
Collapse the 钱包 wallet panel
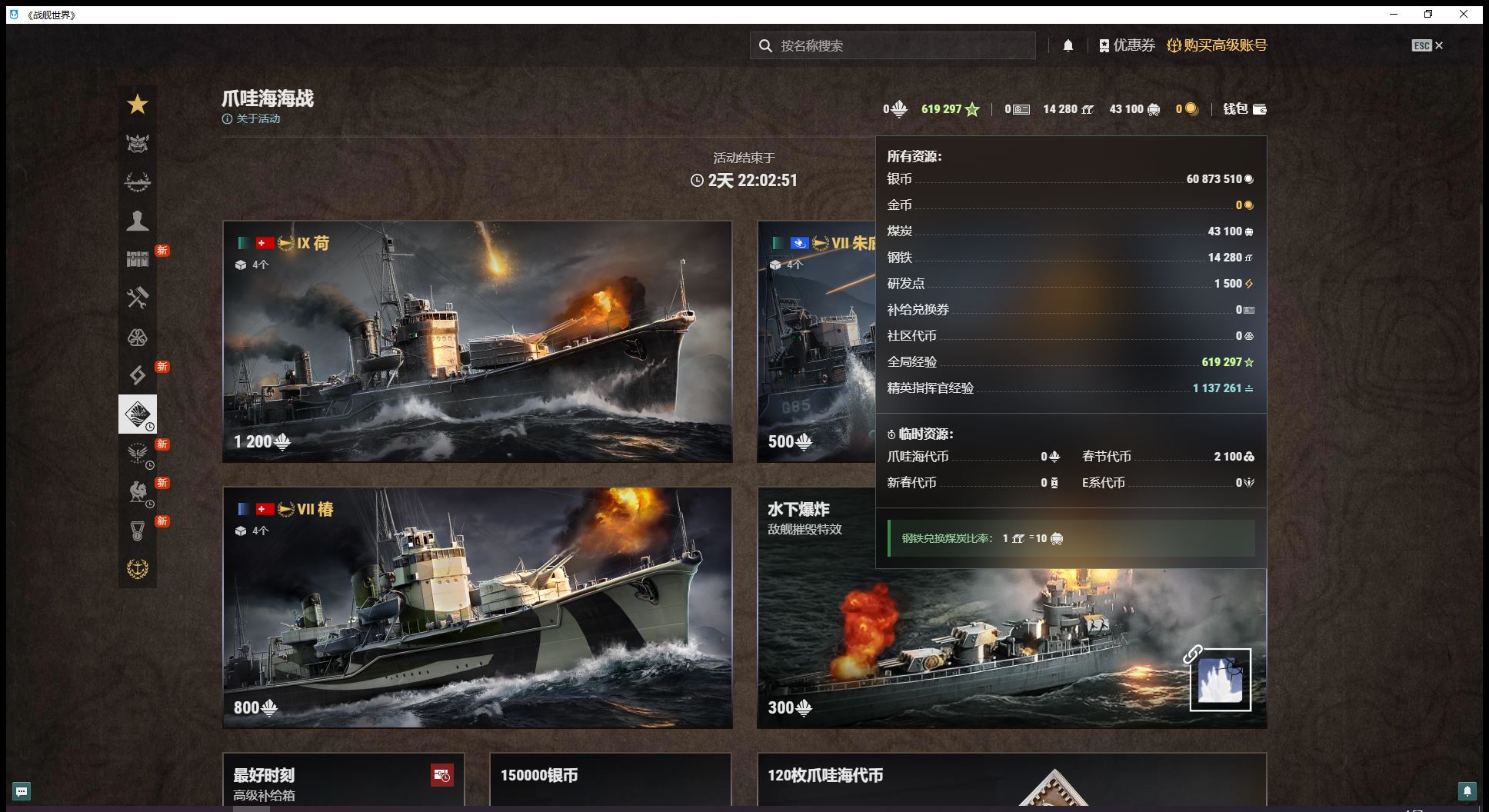(x=1244, y=109)
